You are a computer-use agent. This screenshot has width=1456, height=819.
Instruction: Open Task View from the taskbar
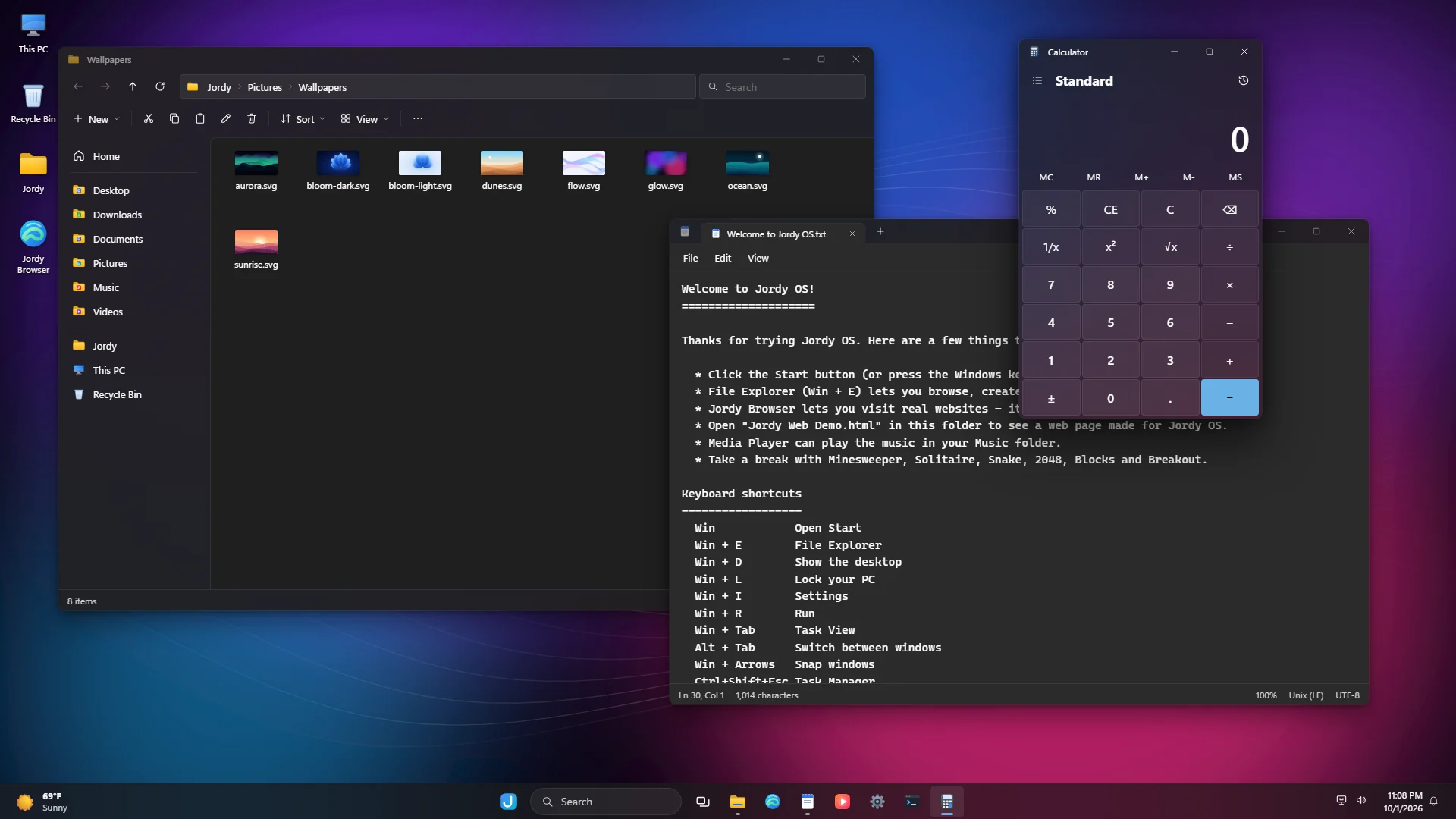[x=703, y=802]
